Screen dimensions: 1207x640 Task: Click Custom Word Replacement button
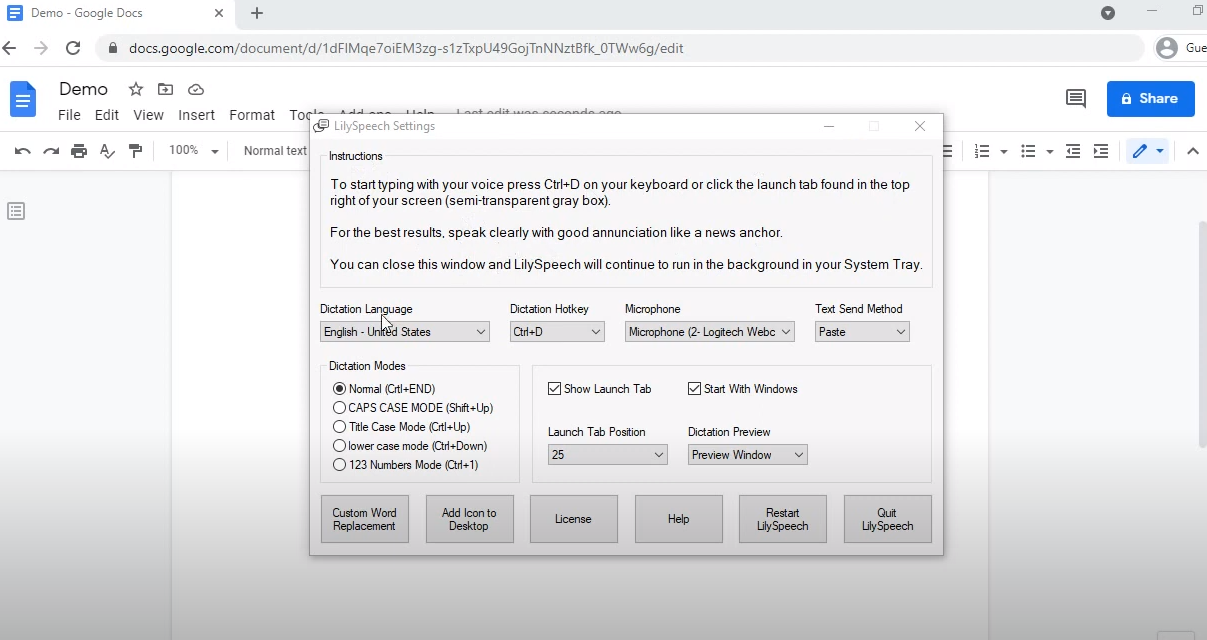[x=365, y=519]
